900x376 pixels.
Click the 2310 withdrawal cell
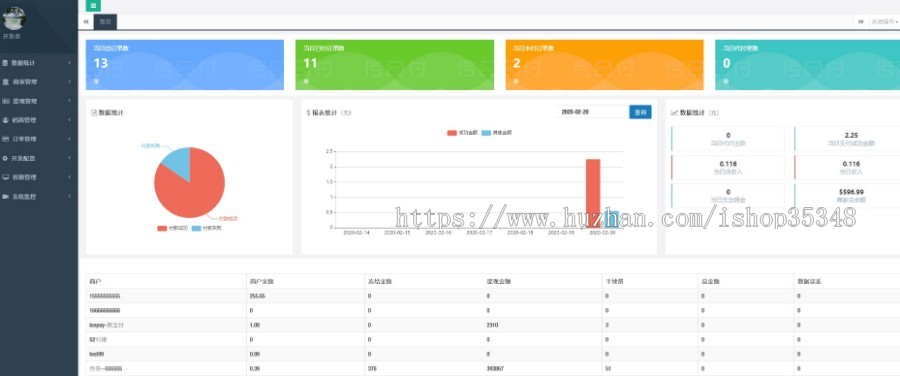(492, 325)
